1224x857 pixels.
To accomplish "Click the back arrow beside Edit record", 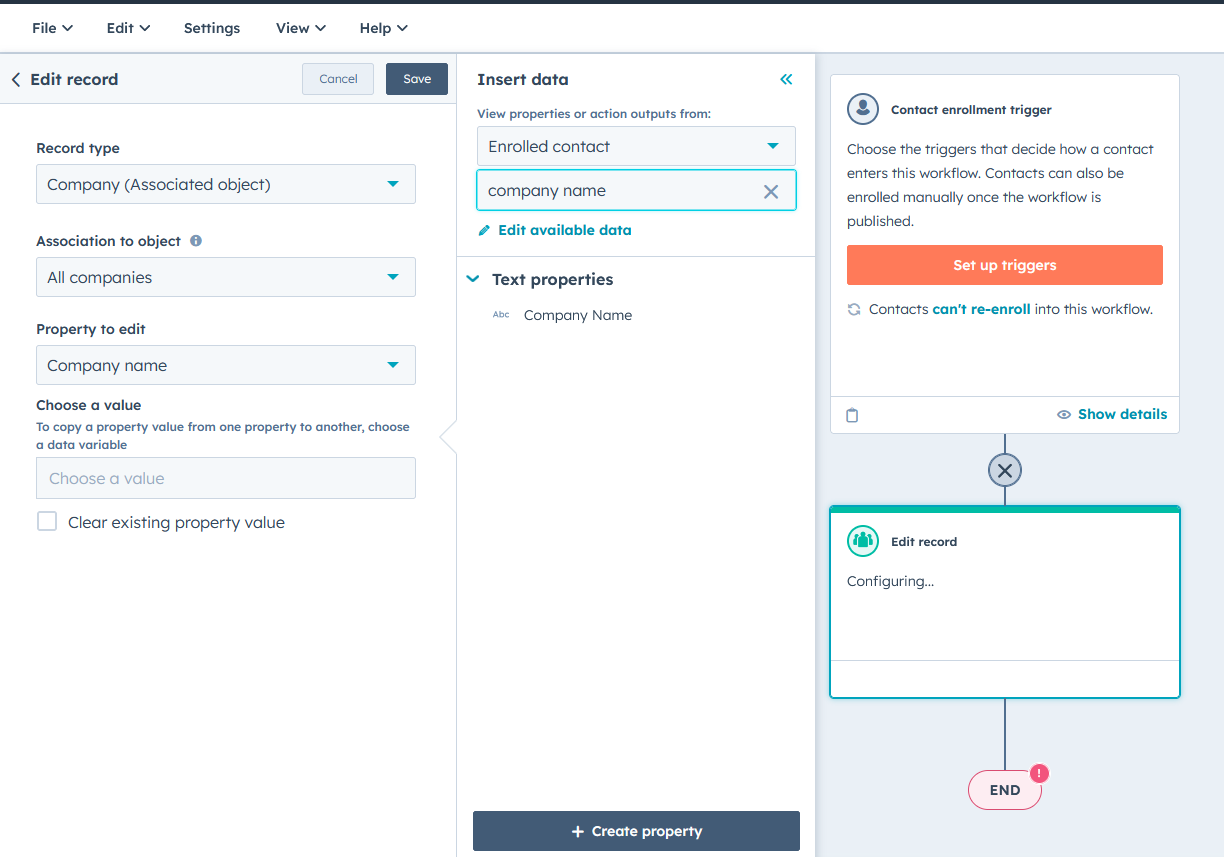I will pos(14,78).
